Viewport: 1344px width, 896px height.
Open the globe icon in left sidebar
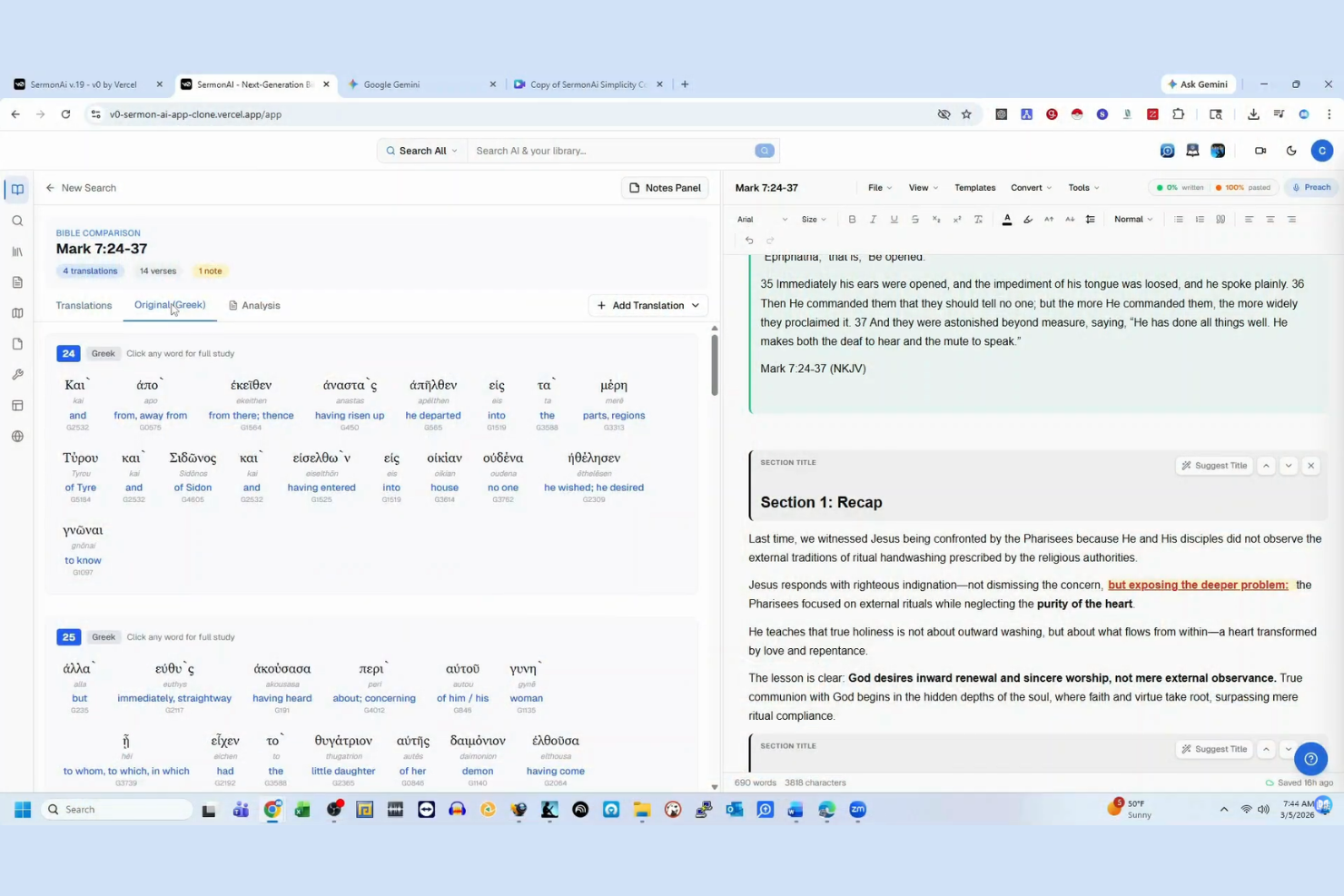(x=17, y=435)
